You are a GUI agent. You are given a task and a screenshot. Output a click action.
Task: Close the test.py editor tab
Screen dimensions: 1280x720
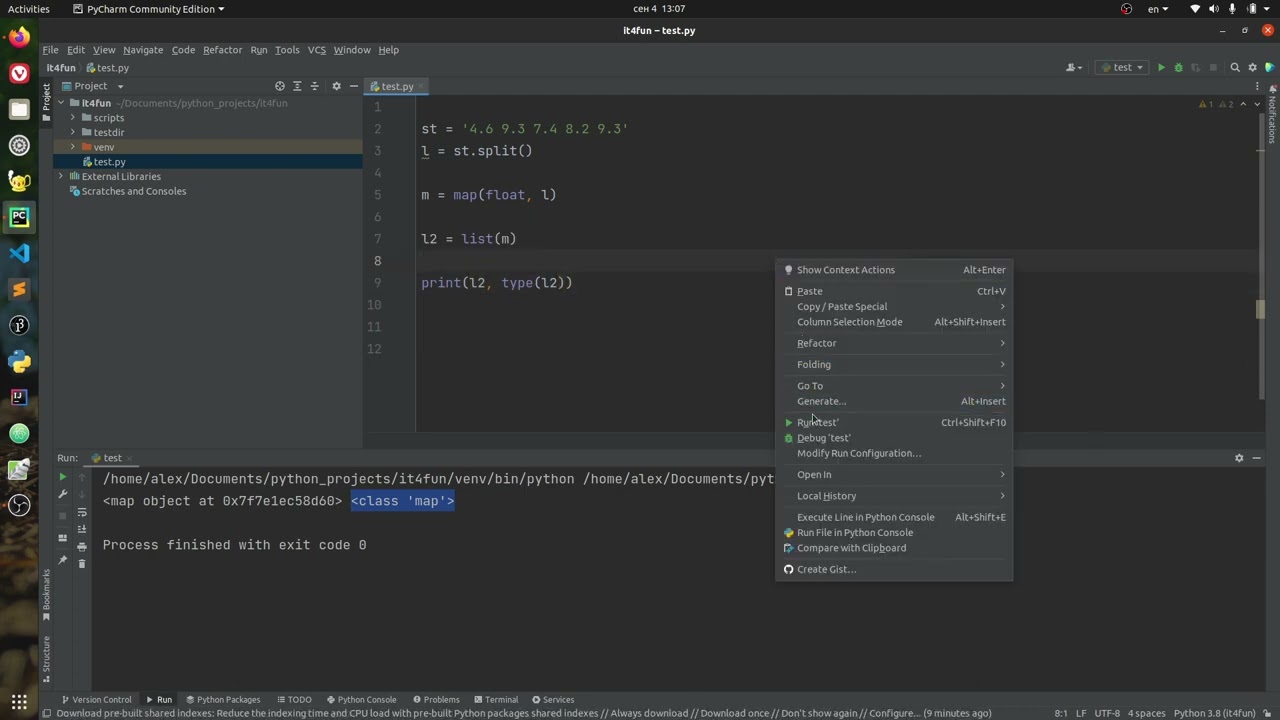422,86
